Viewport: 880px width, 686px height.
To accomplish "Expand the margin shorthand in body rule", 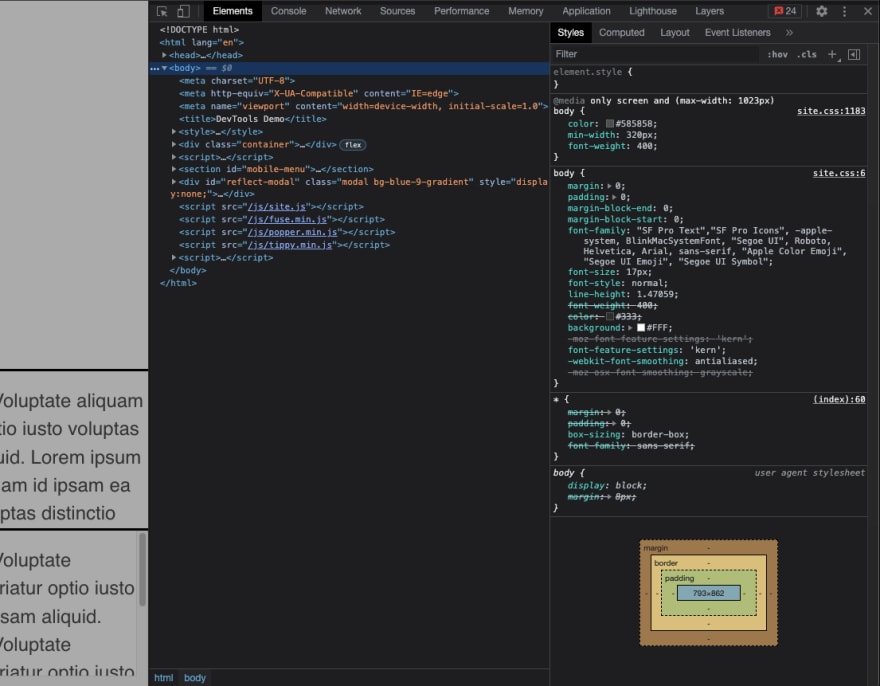I will pyautogui.click(x=609, y=186).
